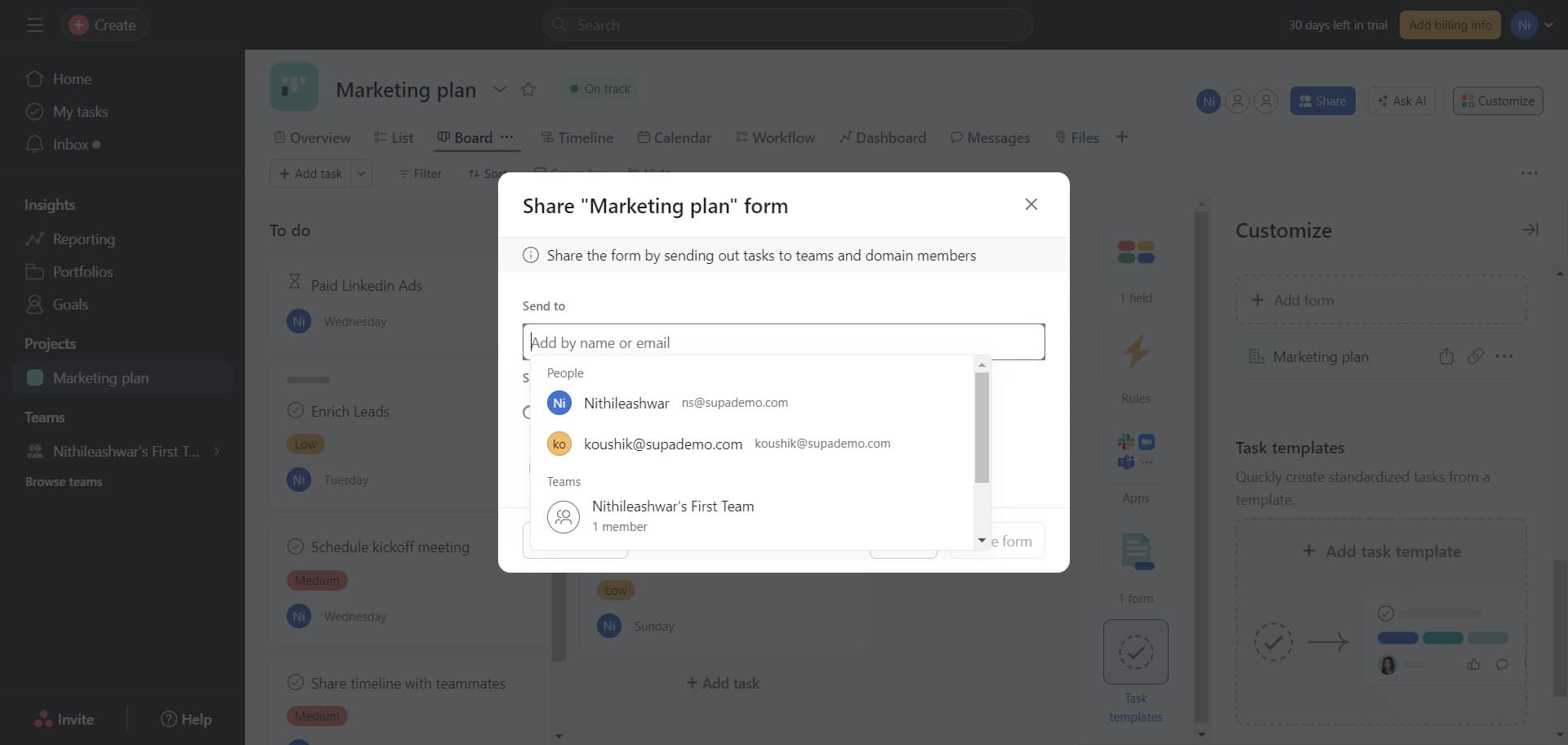The height and width of the screenshot is (745, 1568).
Task: Open the Marketing plan title dropdown
Action: [x=500, y=90]
